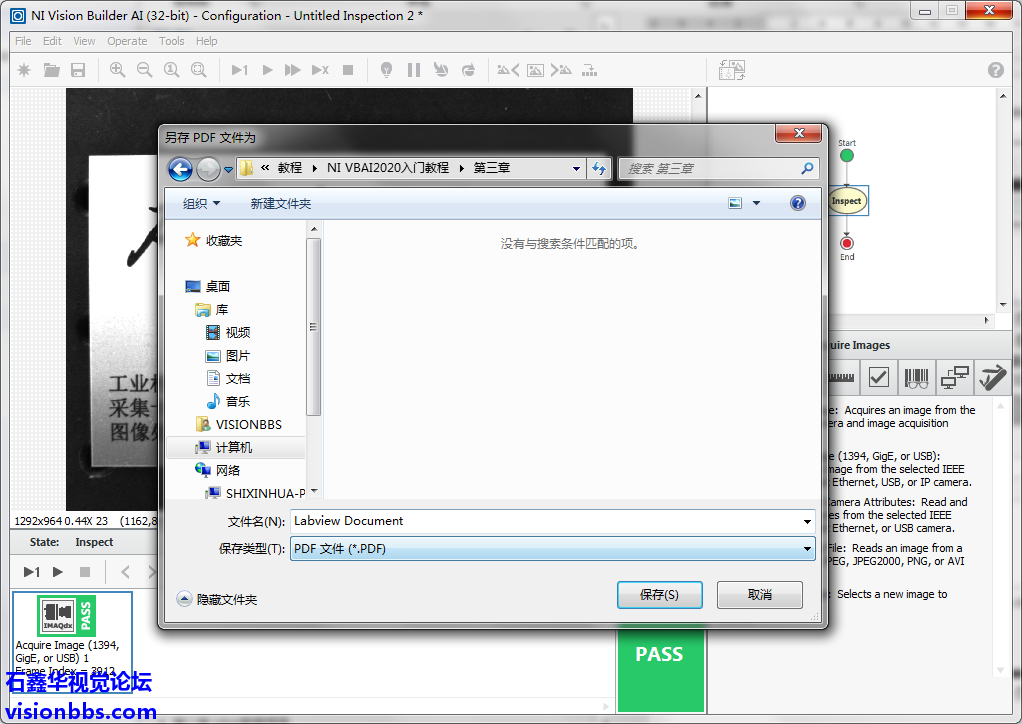Click the blue help icon in the dialog toolbar
Screen dimensions: 1022x724
pyautogui.click(x=797, y=203)
